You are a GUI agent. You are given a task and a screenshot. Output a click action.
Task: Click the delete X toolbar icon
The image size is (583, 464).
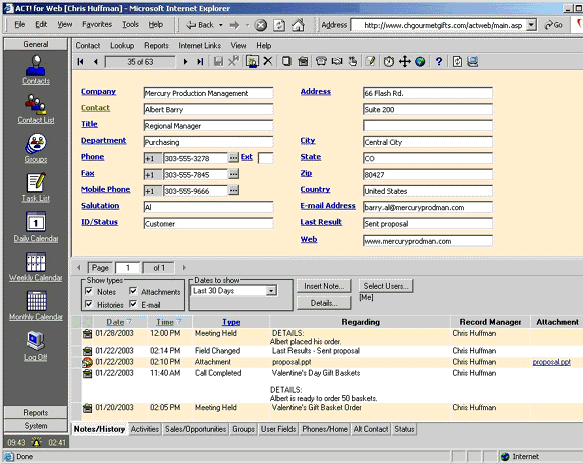[268, 61]
